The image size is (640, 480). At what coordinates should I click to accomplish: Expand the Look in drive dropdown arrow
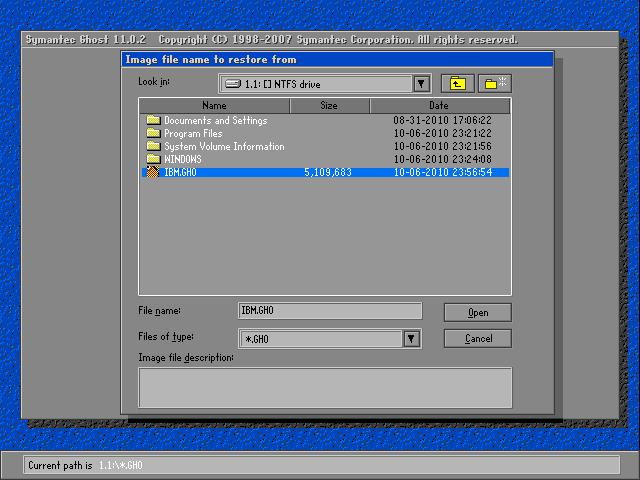pos(421,84)
